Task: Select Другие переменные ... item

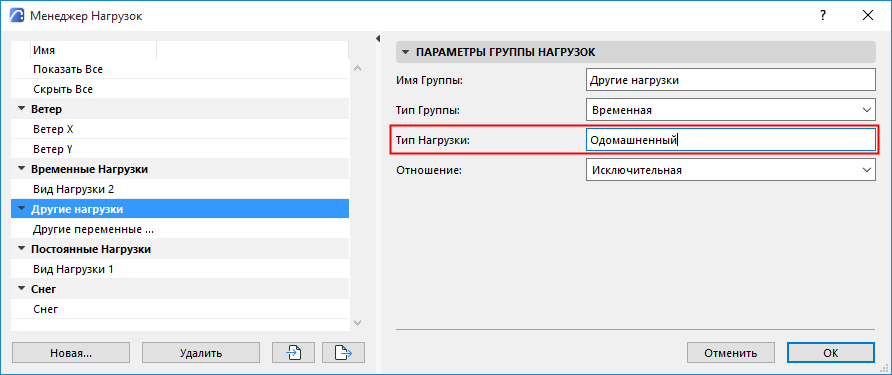Action: pyautogui.click(x=180, y=229)
